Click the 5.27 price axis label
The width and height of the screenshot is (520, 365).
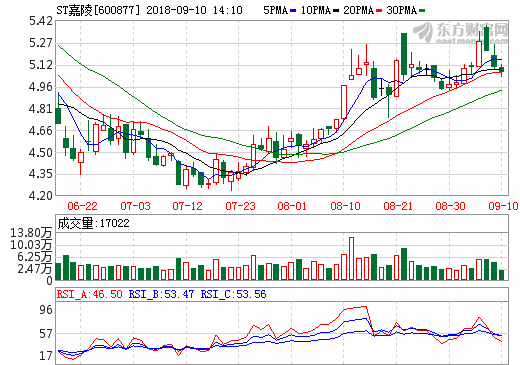[x=41, y=43]
